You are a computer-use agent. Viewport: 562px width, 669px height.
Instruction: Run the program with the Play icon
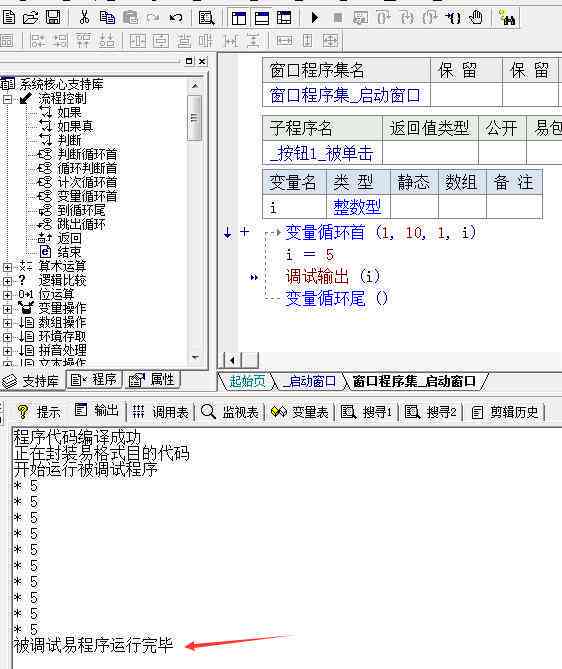click(315, 17)
